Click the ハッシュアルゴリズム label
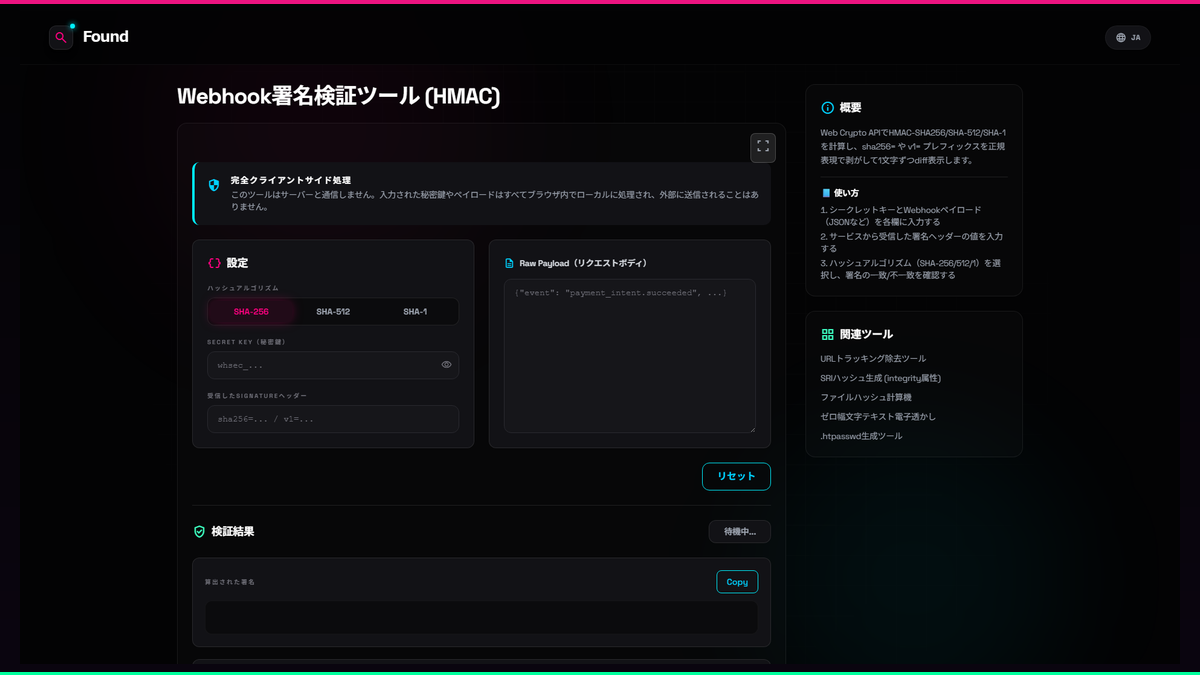Image resolution: width=1200 pixels, height=675 pixels. point(243,288)
